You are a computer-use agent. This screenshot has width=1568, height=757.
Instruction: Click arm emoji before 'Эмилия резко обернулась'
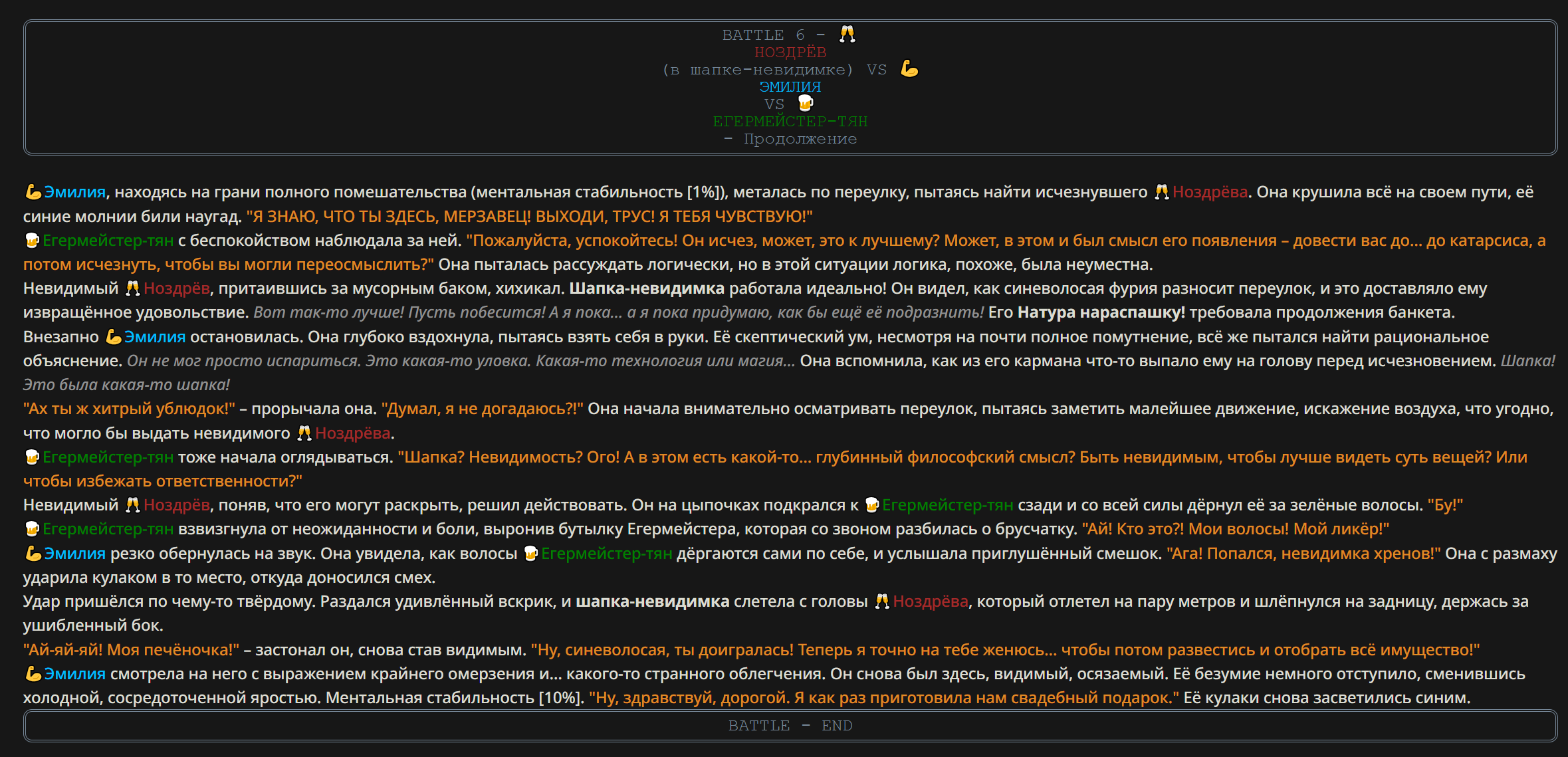tap(33, 554)
